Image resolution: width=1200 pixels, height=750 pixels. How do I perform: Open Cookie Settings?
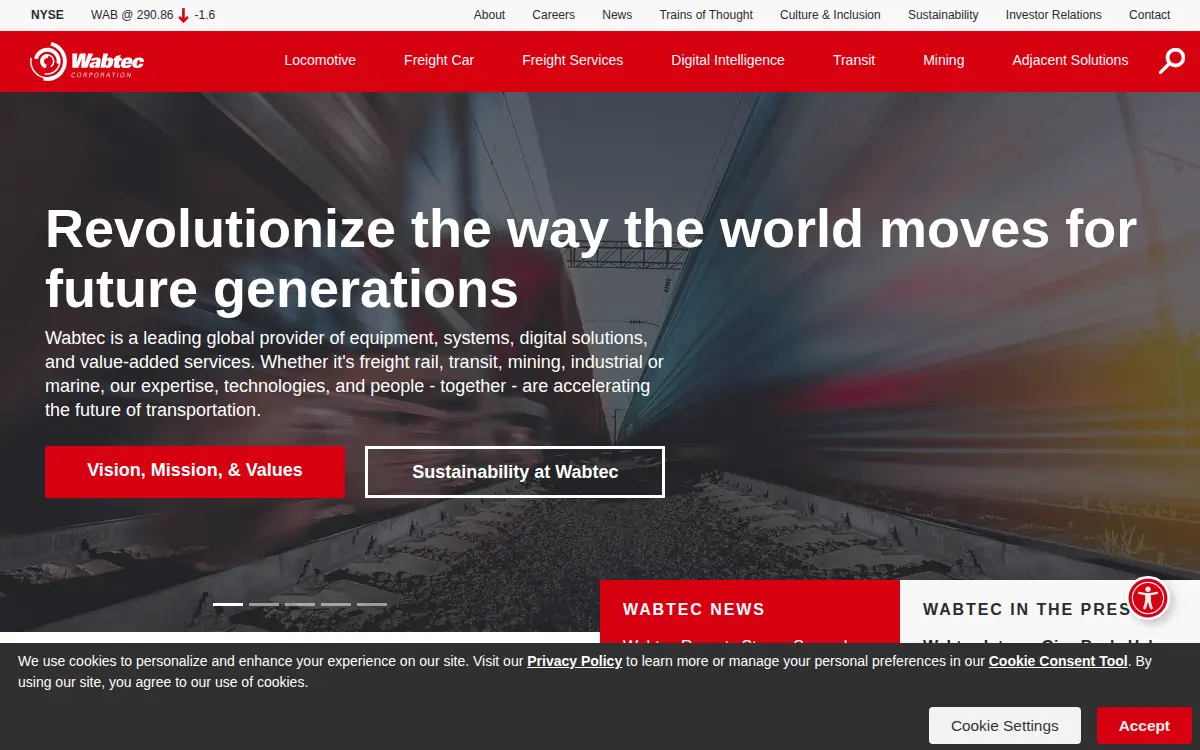[1005, 726]
